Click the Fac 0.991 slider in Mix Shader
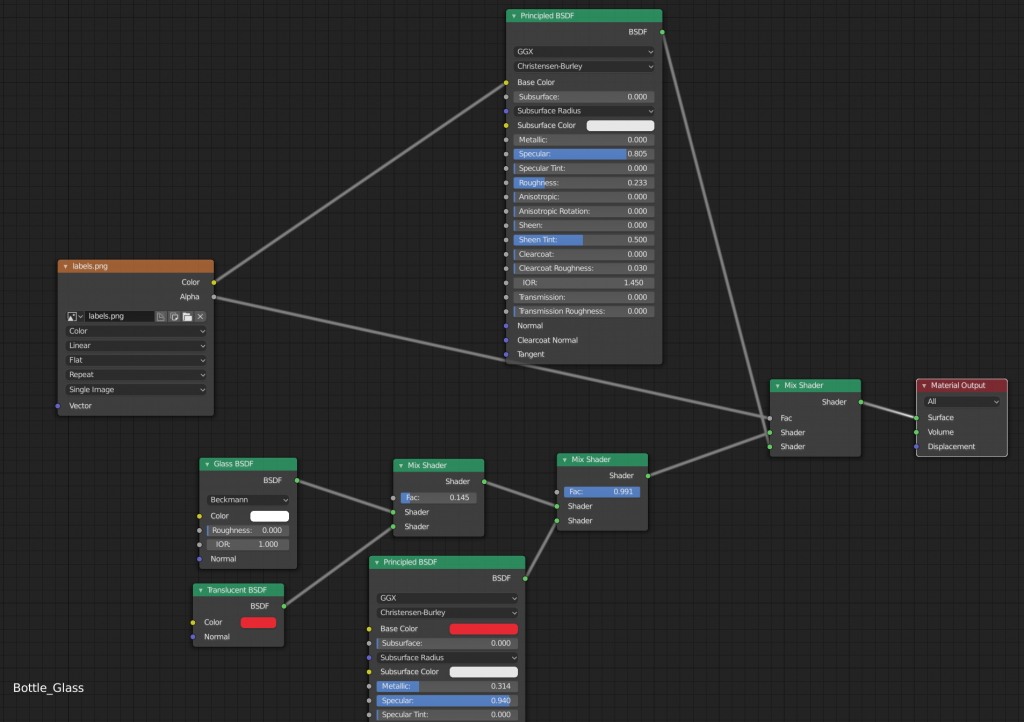1024x722 pixels. point(601,492)
